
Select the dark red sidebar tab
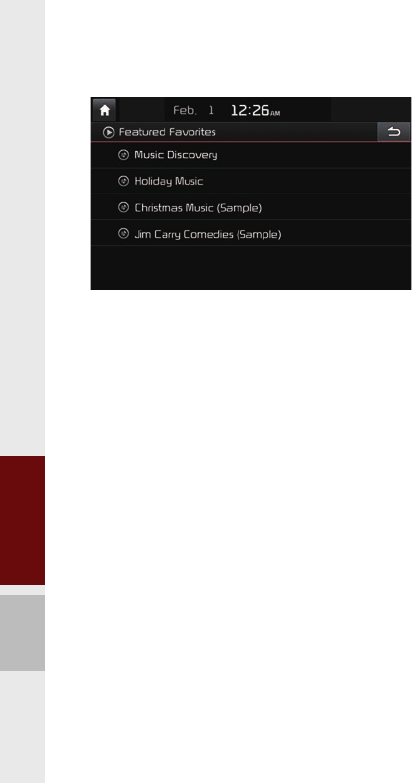pos(22,520)
